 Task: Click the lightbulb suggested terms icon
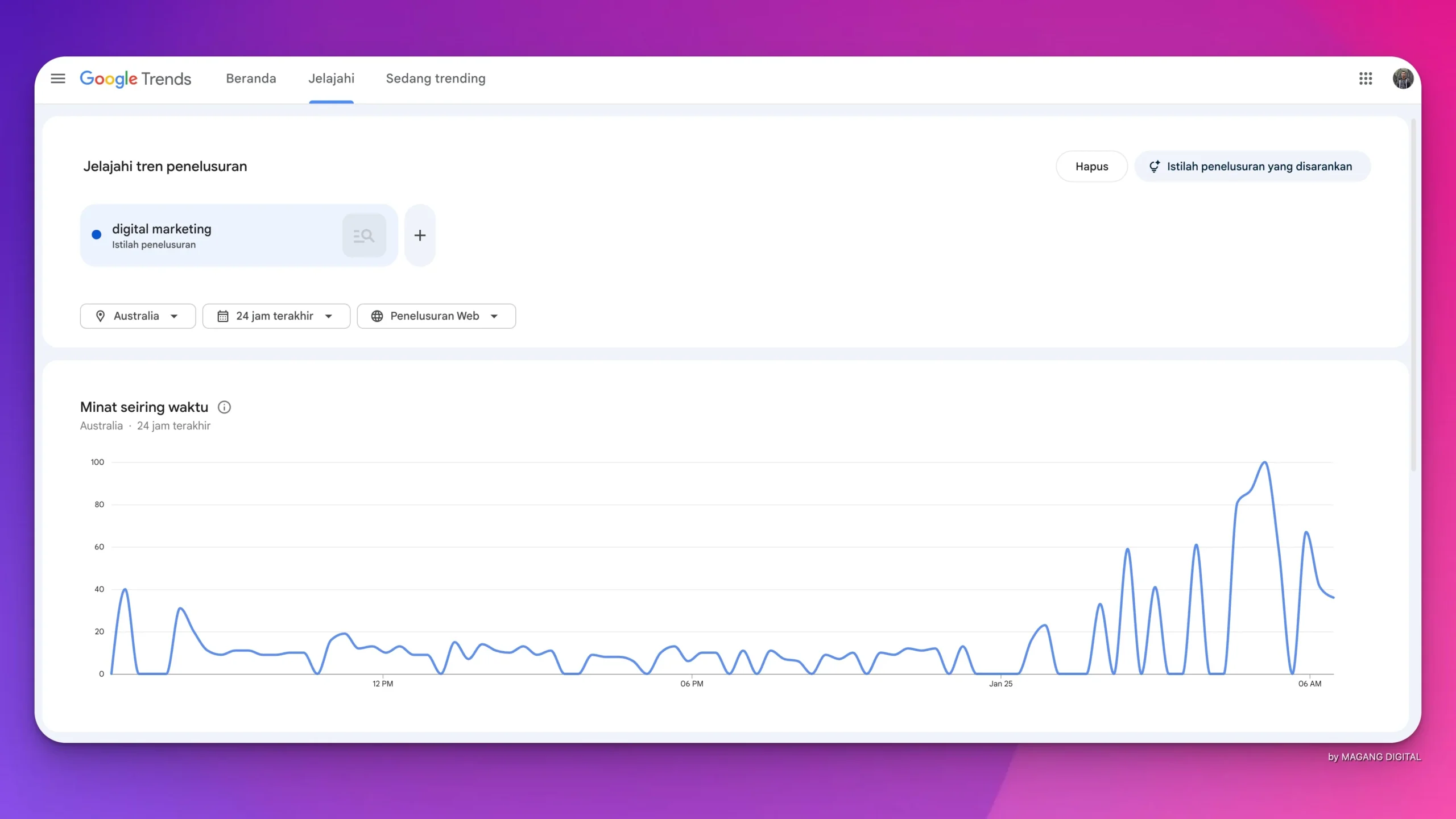tap(1154, 167)
